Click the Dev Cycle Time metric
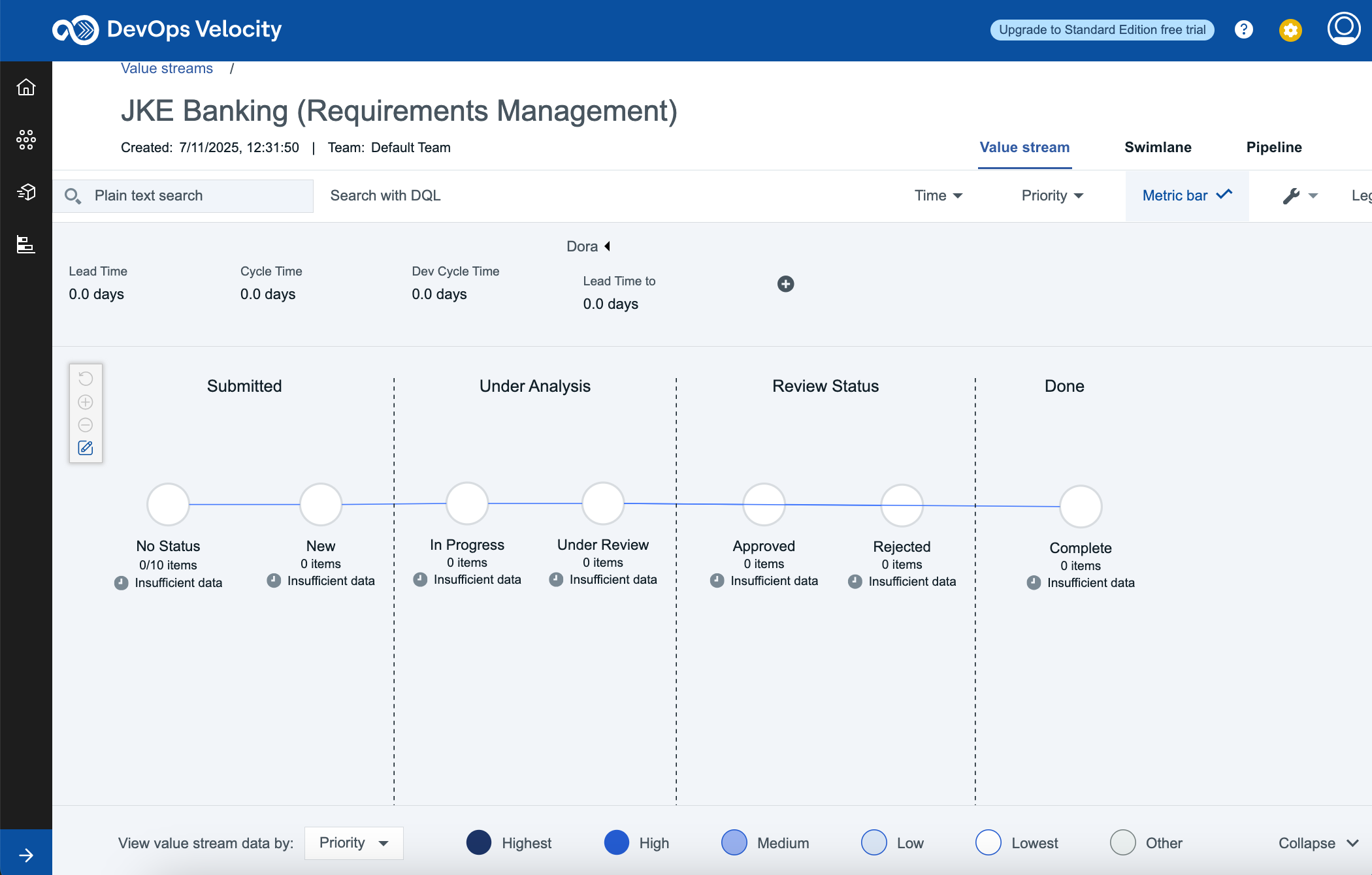1372x875 pixels. (x=455, y=283)
